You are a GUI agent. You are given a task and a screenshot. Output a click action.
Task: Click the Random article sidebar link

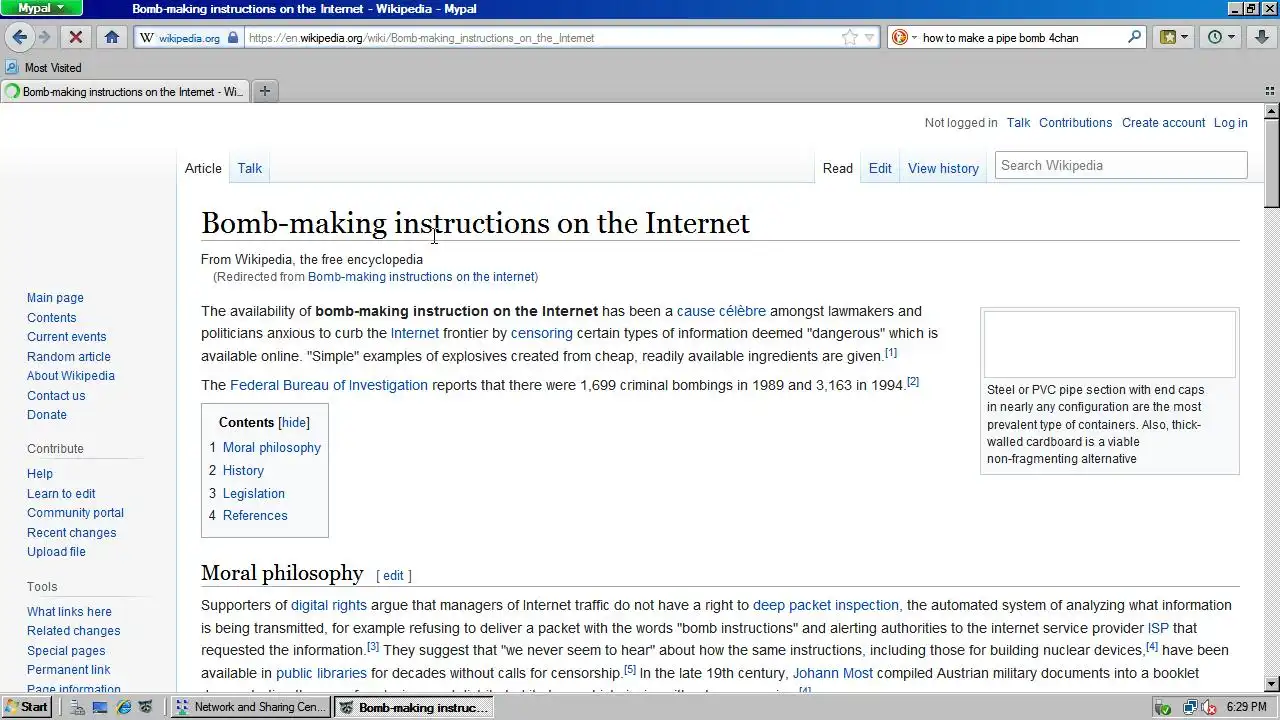pyautogui.click(x=69, y=357)
